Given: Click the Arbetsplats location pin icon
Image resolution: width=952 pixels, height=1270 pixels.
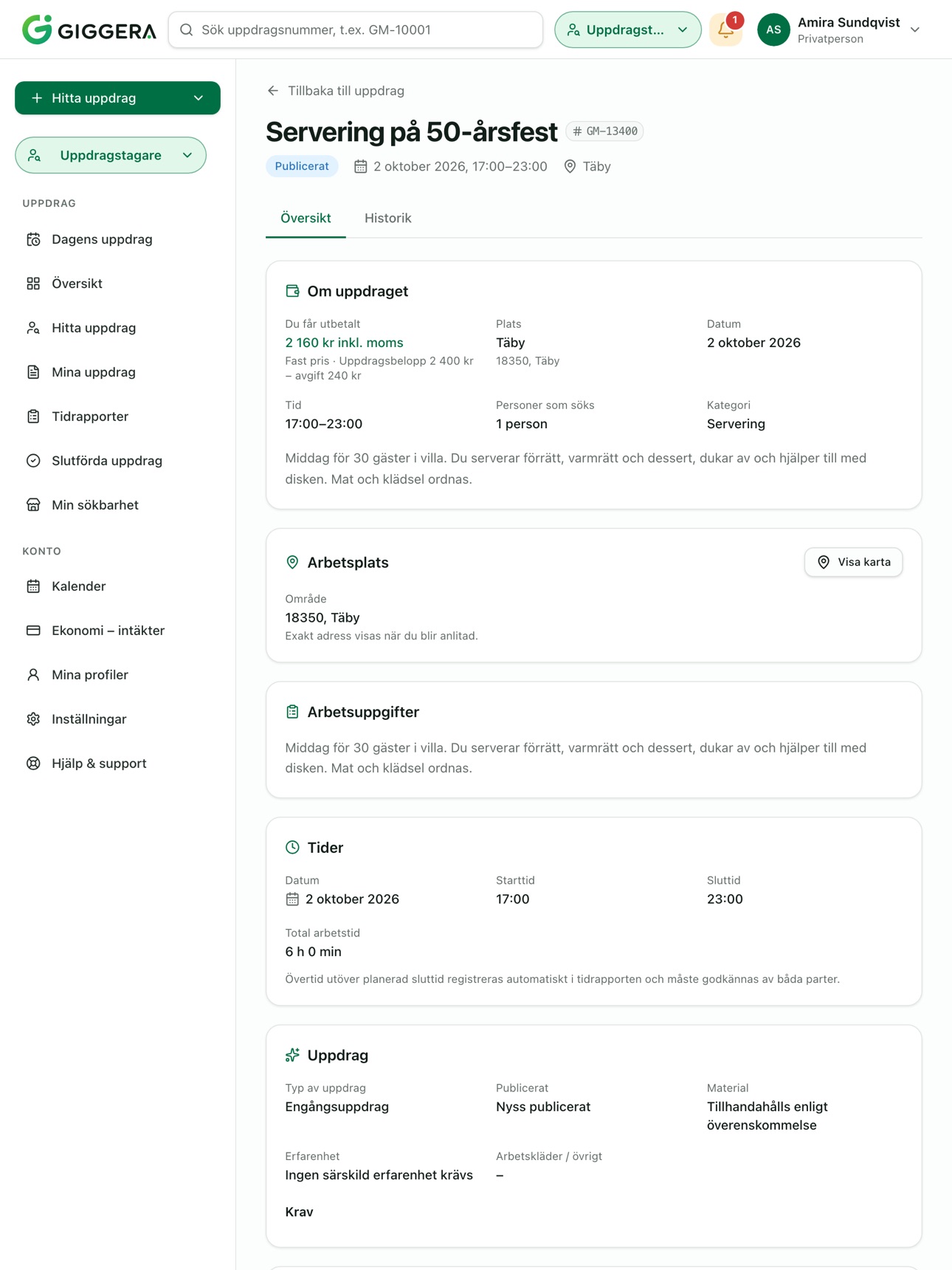Looking at the screenshot, I should (x=293, y=563).
